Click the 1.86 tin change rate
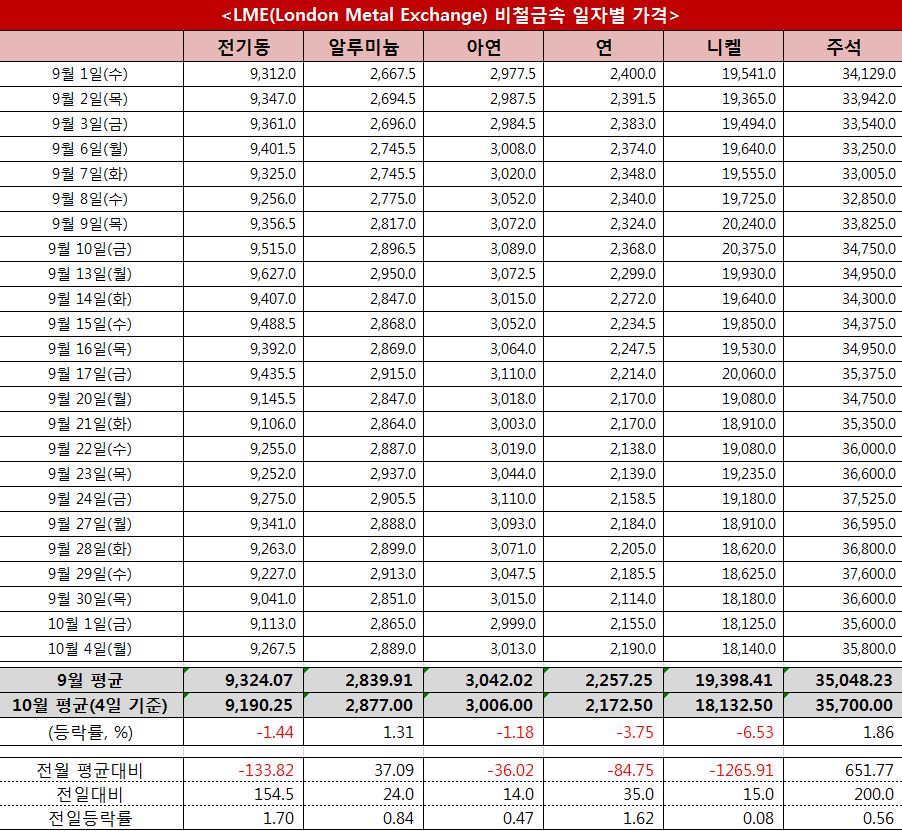The height and width of the screenshot is (831, 902). (x=878, y=732)
